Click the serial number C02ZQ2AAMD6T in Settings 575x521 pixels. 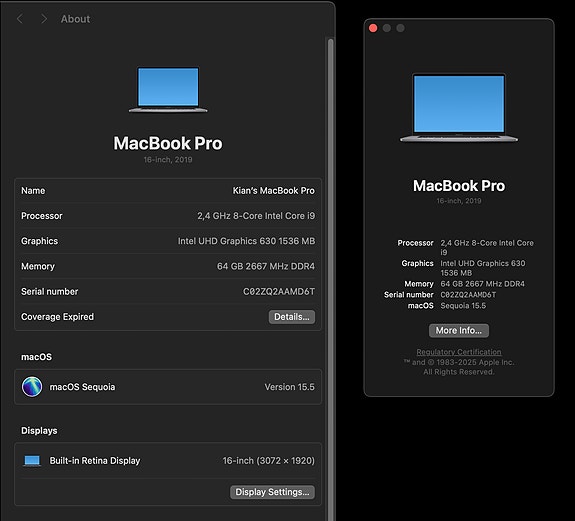279,291
